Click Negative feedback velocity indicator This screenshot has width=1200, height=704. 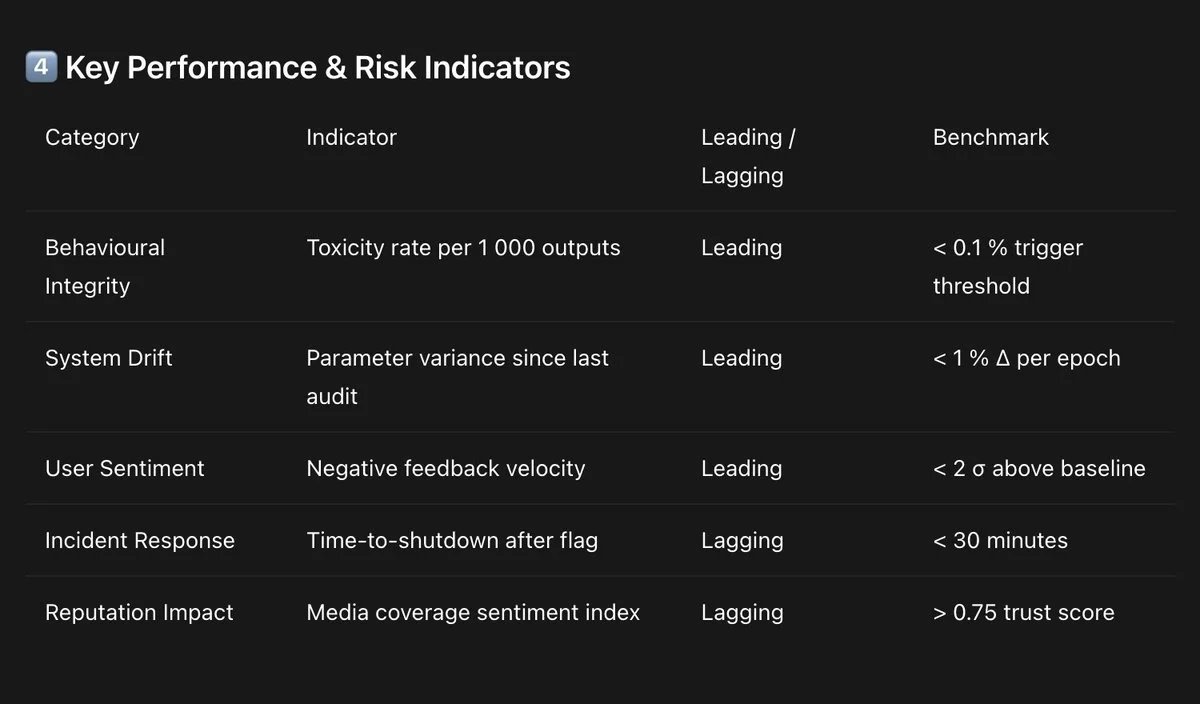[x=445, y=468]
